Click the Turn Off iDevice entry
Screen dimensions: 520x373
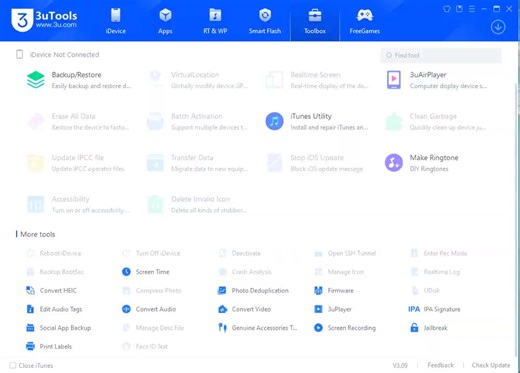click(x=151, y=253)
